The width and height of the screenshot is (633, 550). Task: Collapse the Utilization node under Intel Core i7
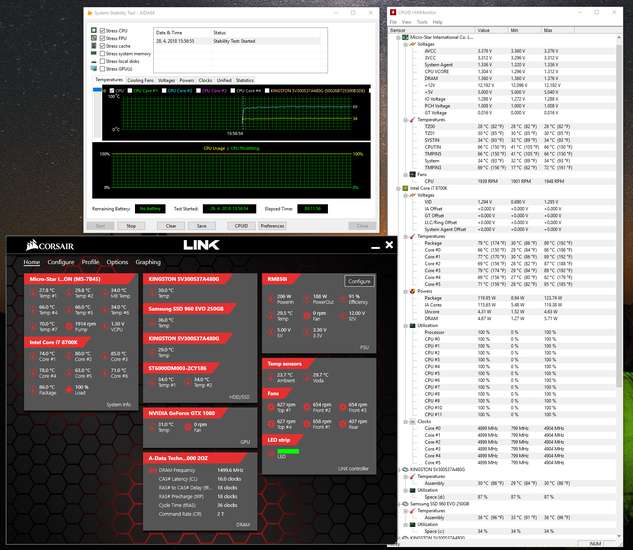click(x=405, y=326)
